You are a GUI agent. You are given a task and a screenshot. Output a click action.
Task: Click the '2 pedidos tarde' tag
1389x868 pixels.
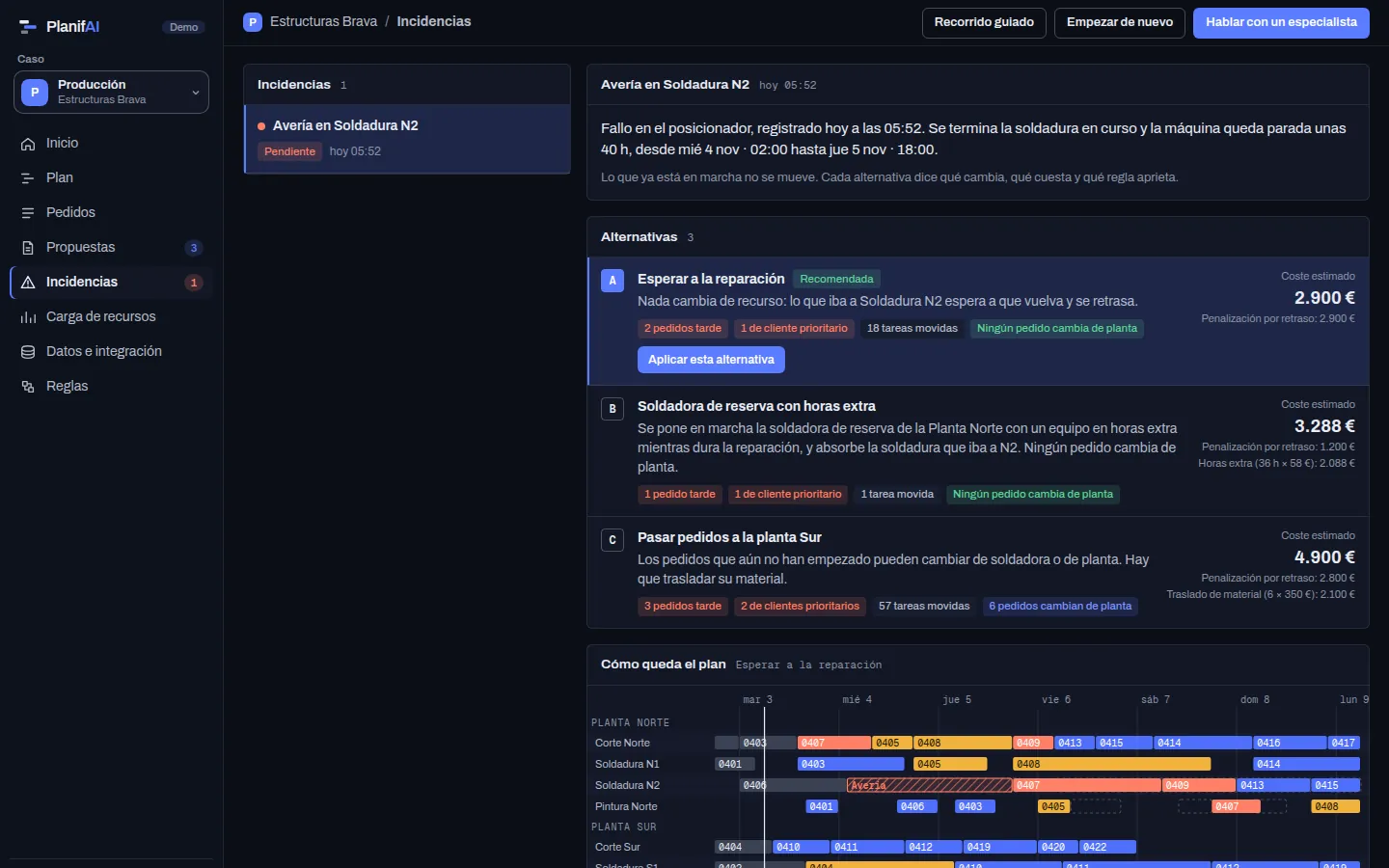[x=683, y=328]
